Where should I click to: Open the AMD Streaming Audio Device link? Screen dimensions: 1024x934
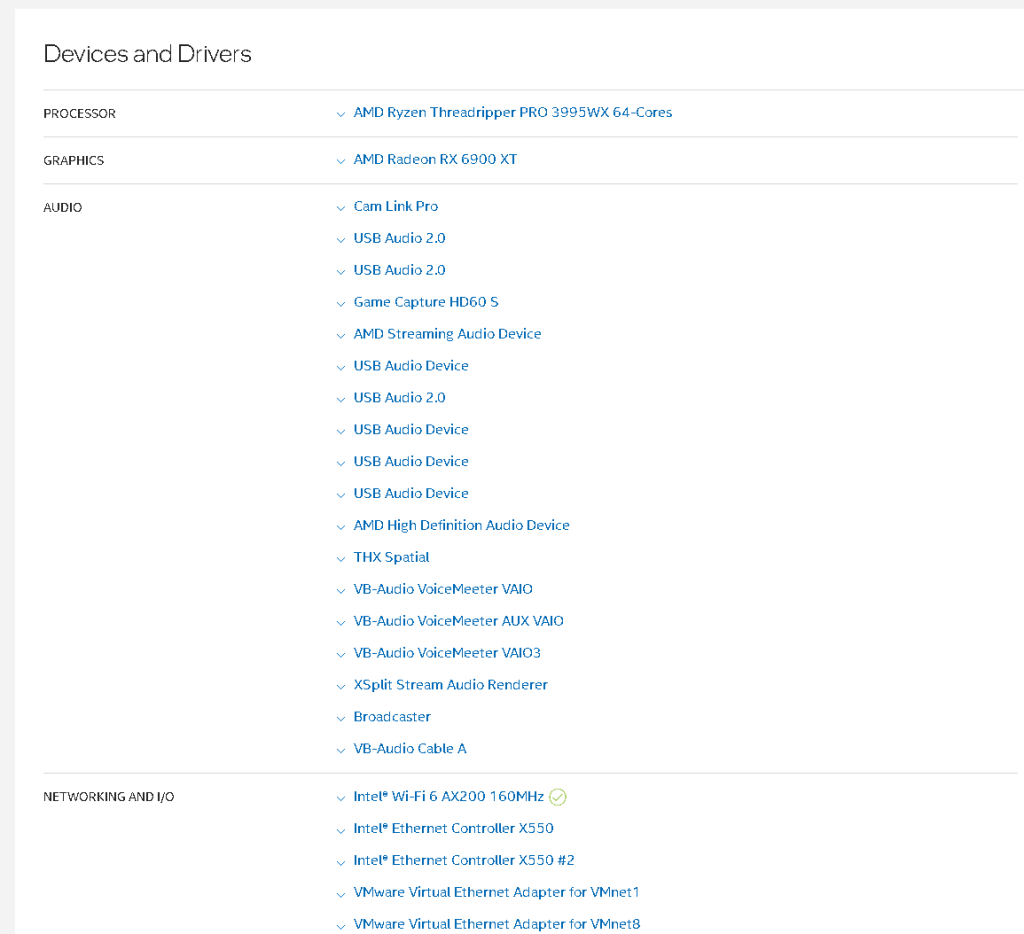coord(447,334)
